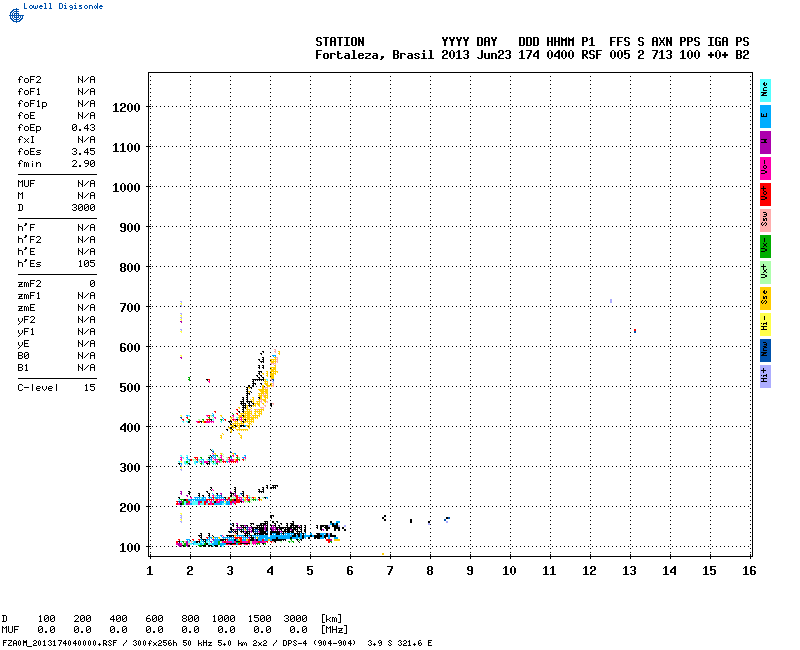Choose the Vx- dark green legend swatch
The width and height of the screenshot is (800, 650).
click(765, 246)
